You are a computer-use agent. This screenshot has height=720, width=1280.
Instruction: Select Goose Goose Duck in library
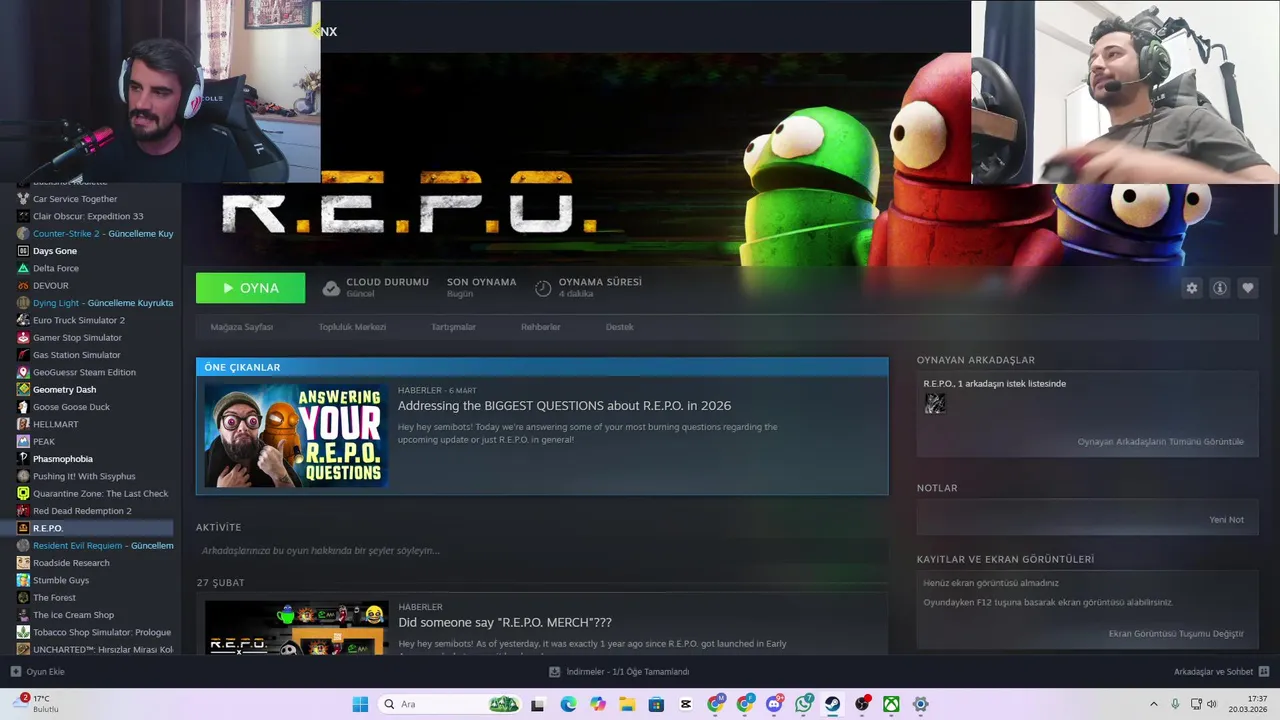(71, 407)
